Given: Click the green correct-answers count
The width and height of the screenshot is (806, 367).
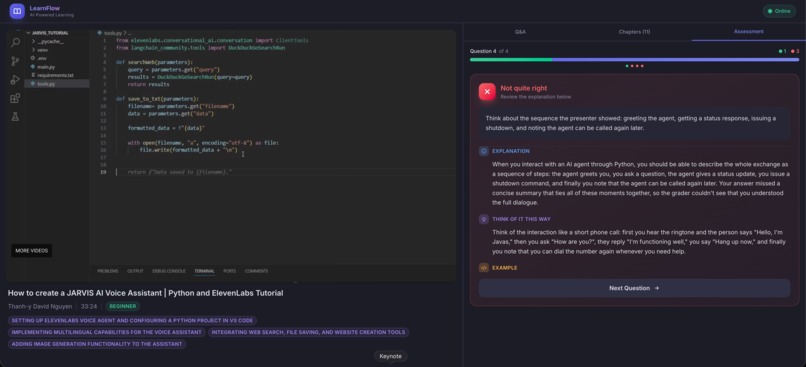Looking at the screenshot, I should click(782, 51).
